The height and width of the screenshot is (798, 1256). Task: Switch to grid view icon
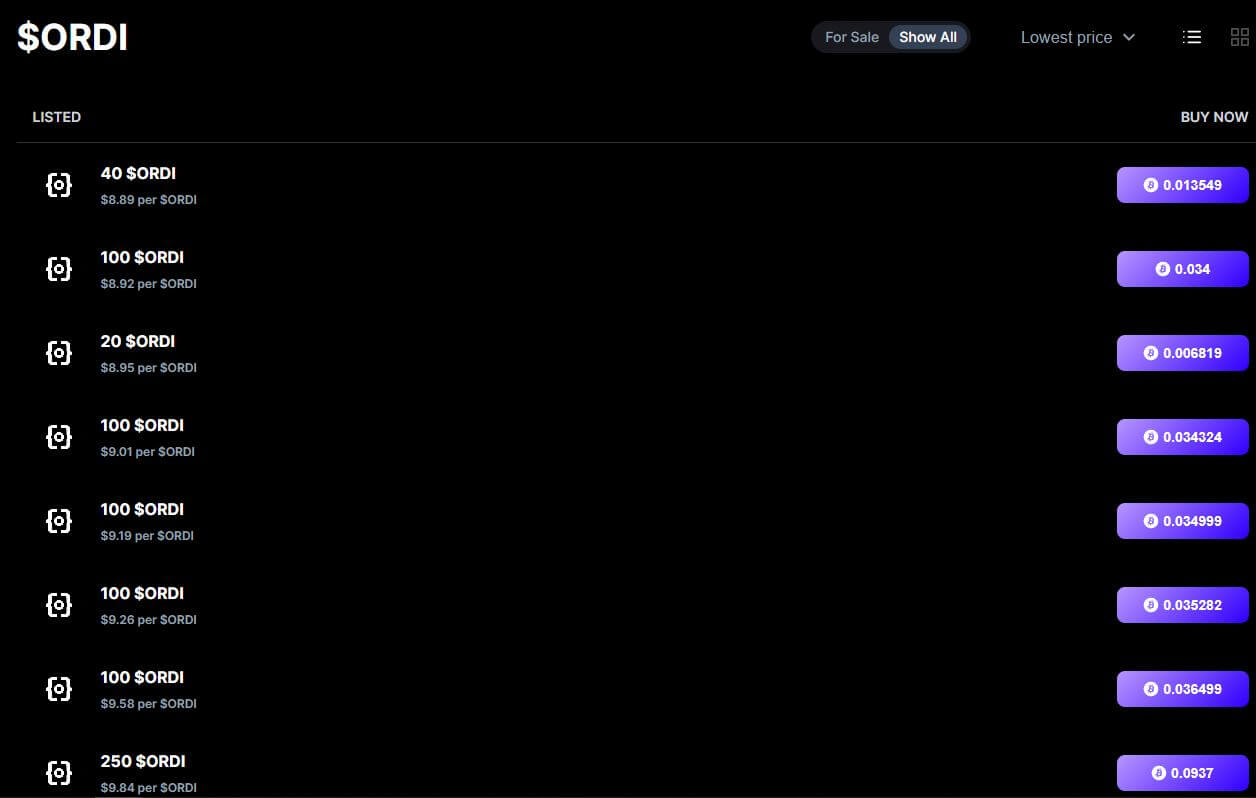click(1240, 37)
